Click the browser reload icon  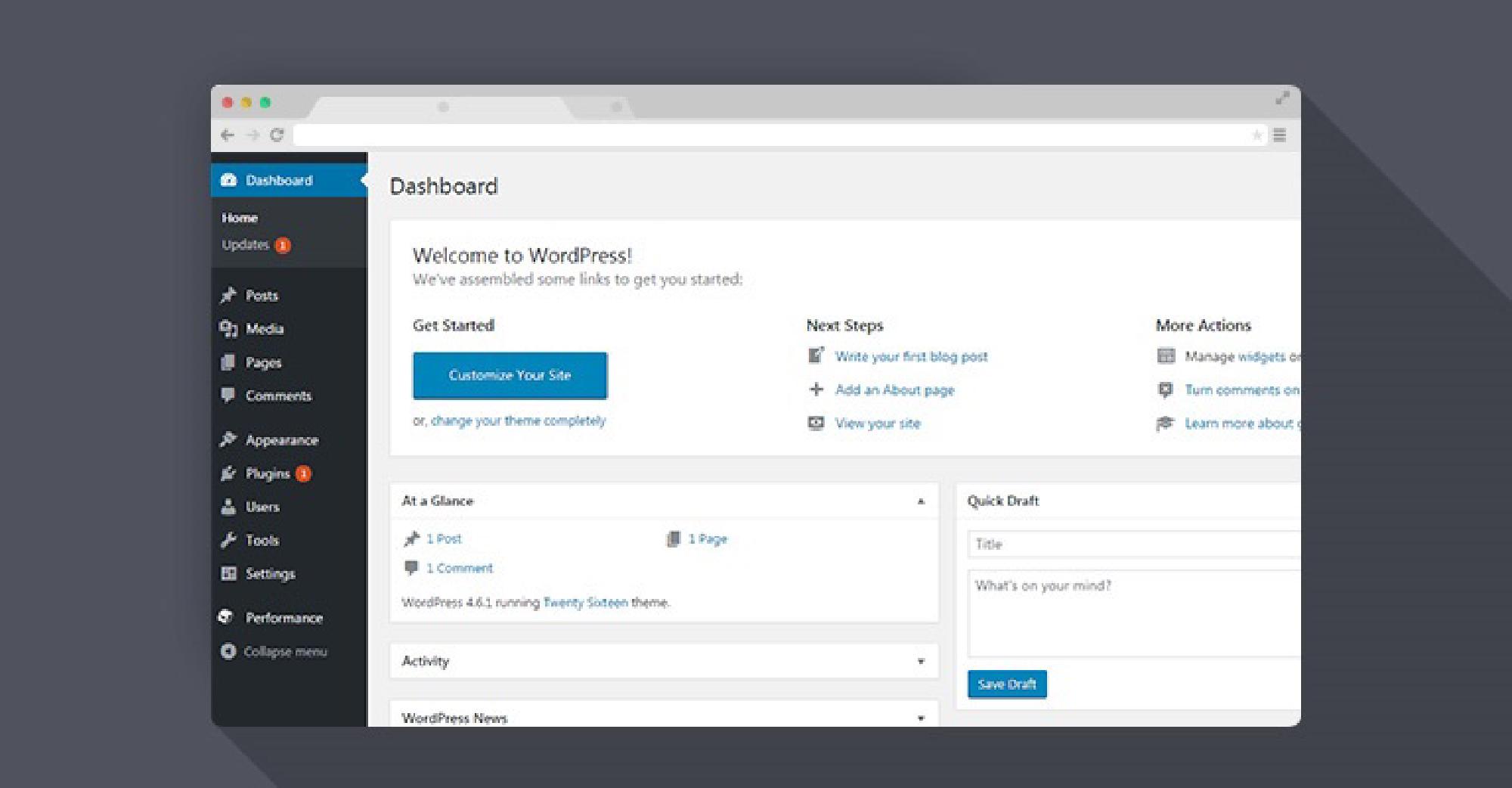pos(277,135)
